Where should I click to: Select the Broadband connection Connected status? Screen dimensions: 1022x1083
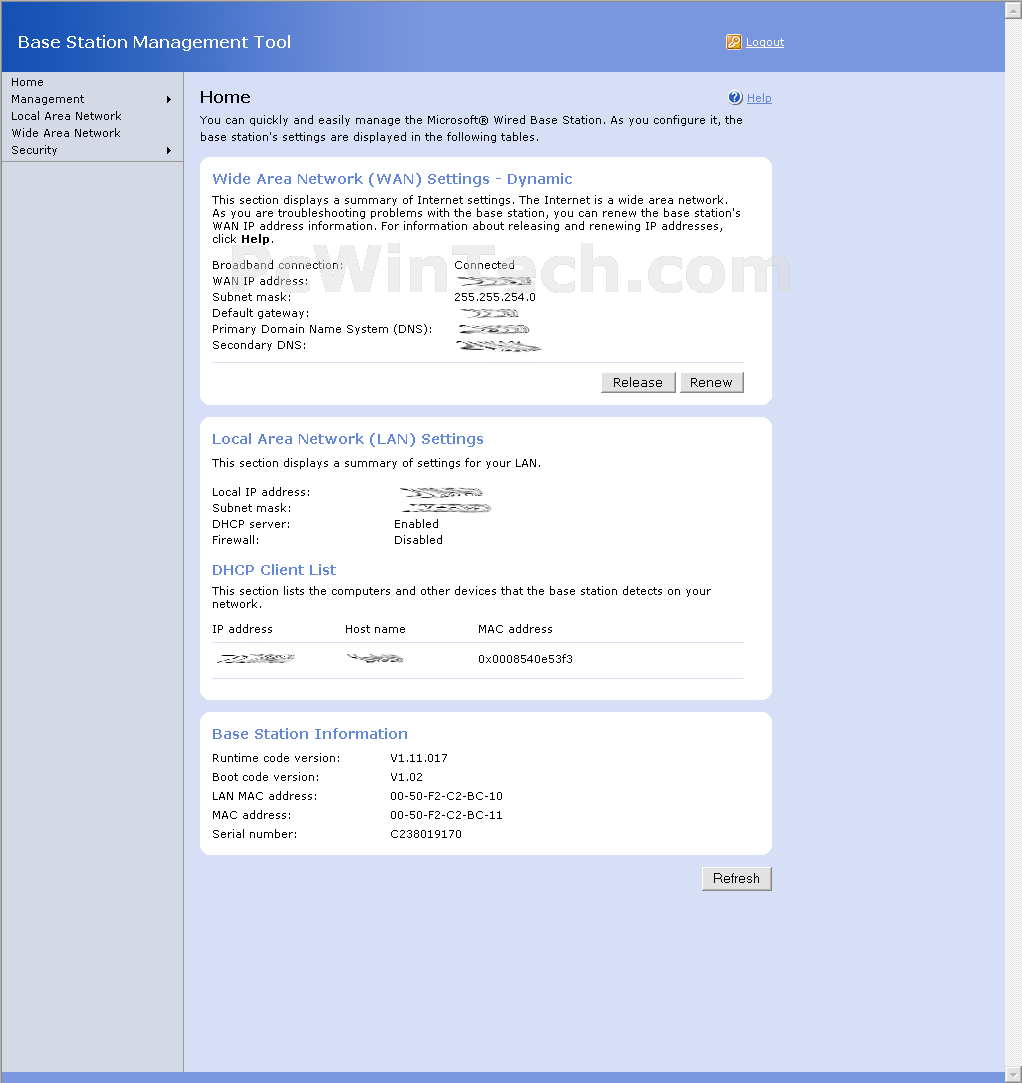[484, 265]
